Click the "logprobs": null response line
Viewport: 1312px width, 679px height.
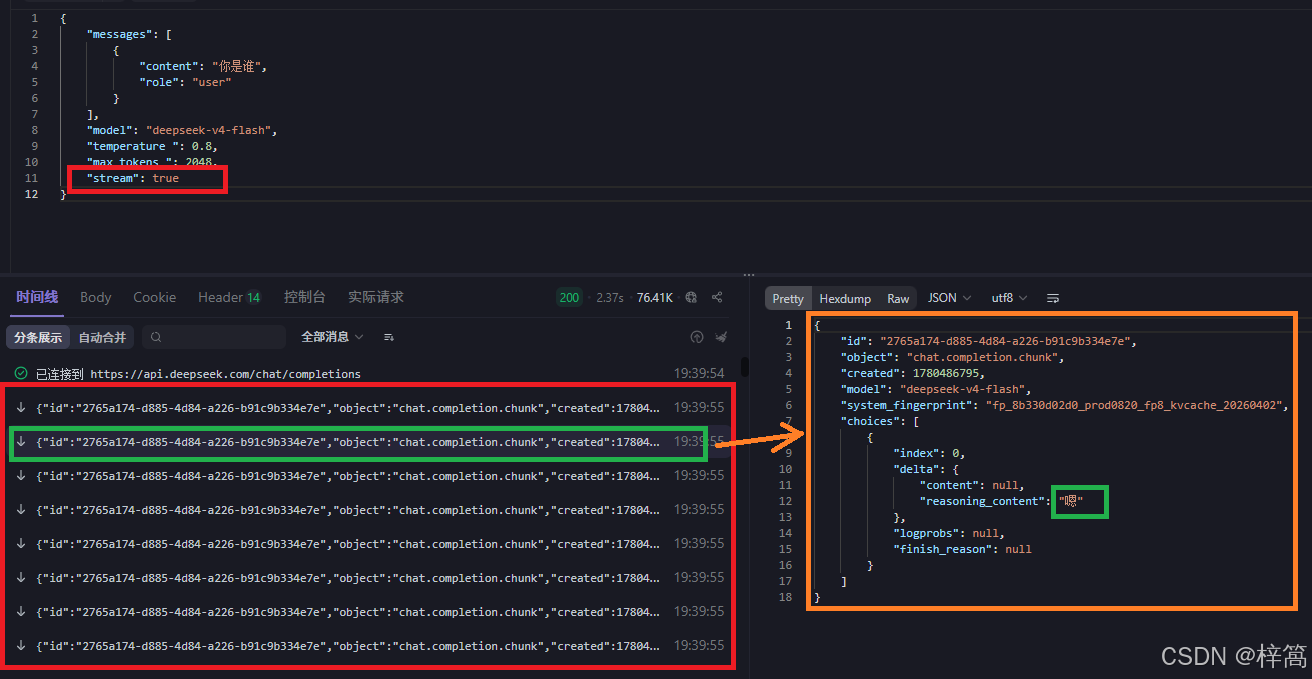pyautogui.click(x=948, y=533)
